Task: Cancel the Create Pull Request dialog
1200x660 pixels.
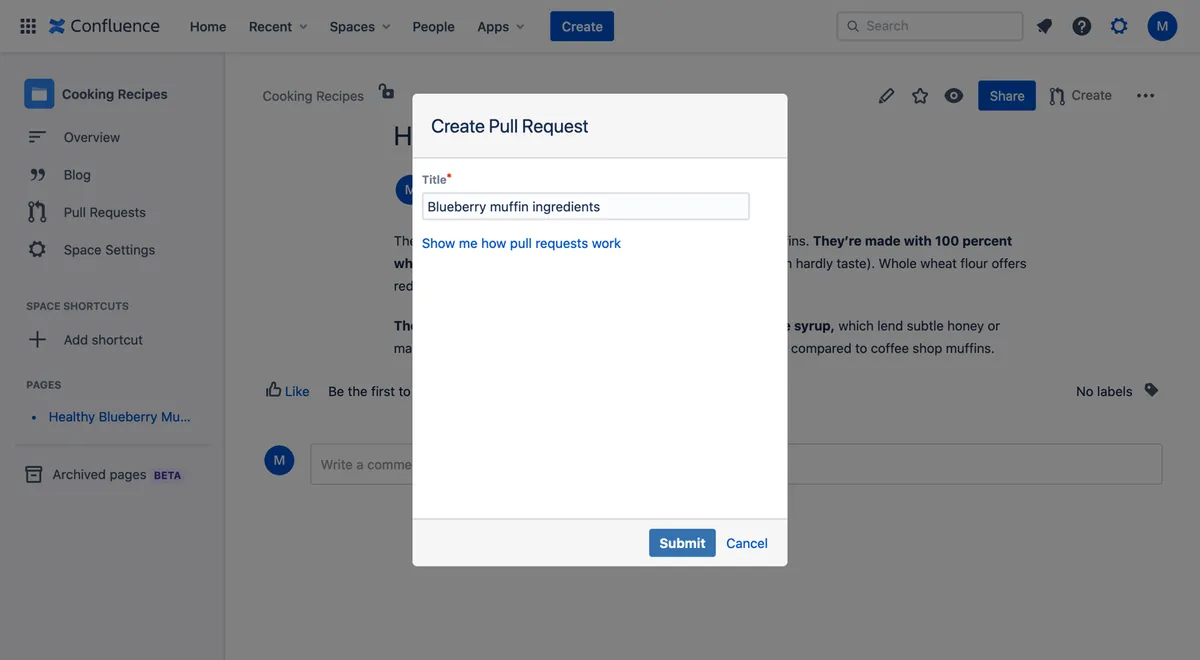Action: [747, 543]
